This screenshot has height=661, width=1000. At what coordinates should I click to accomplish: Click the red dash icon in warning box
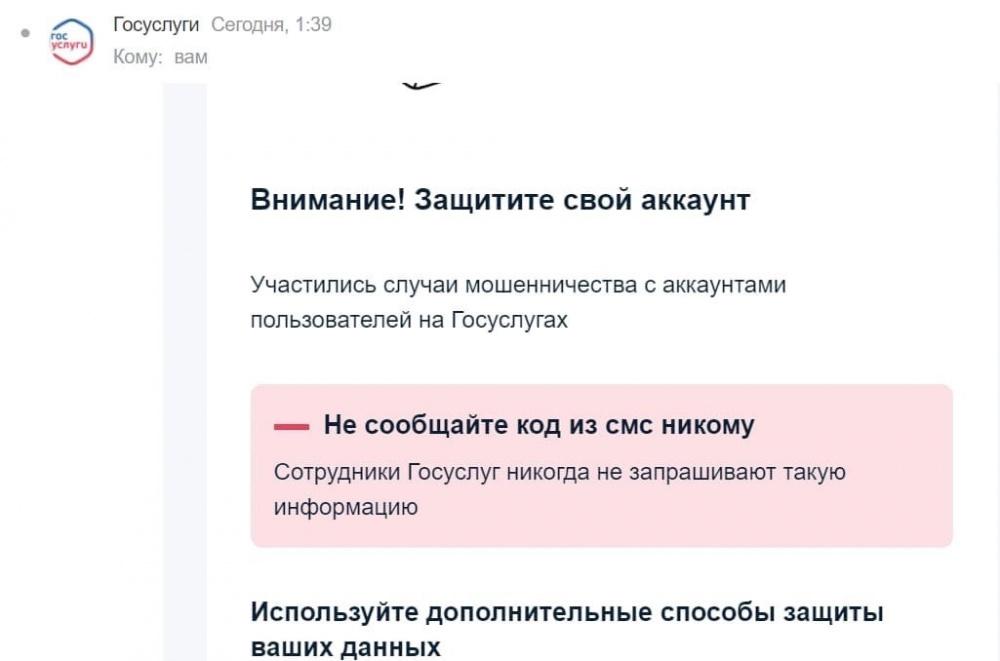[291, 427]
